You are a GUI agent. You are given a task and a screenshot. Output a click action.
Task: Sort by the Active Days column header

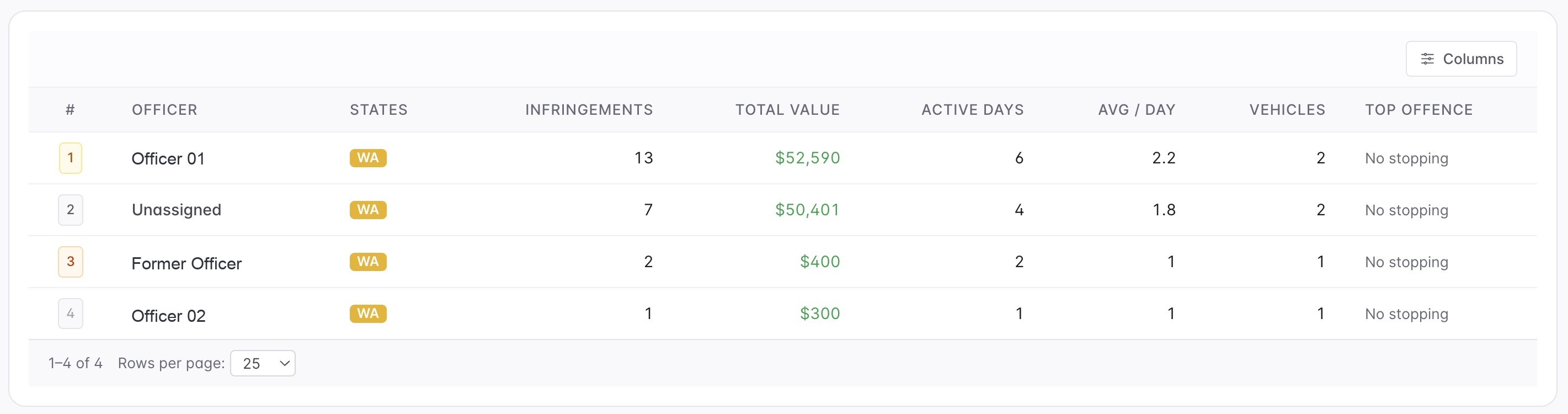pos(972,110)
